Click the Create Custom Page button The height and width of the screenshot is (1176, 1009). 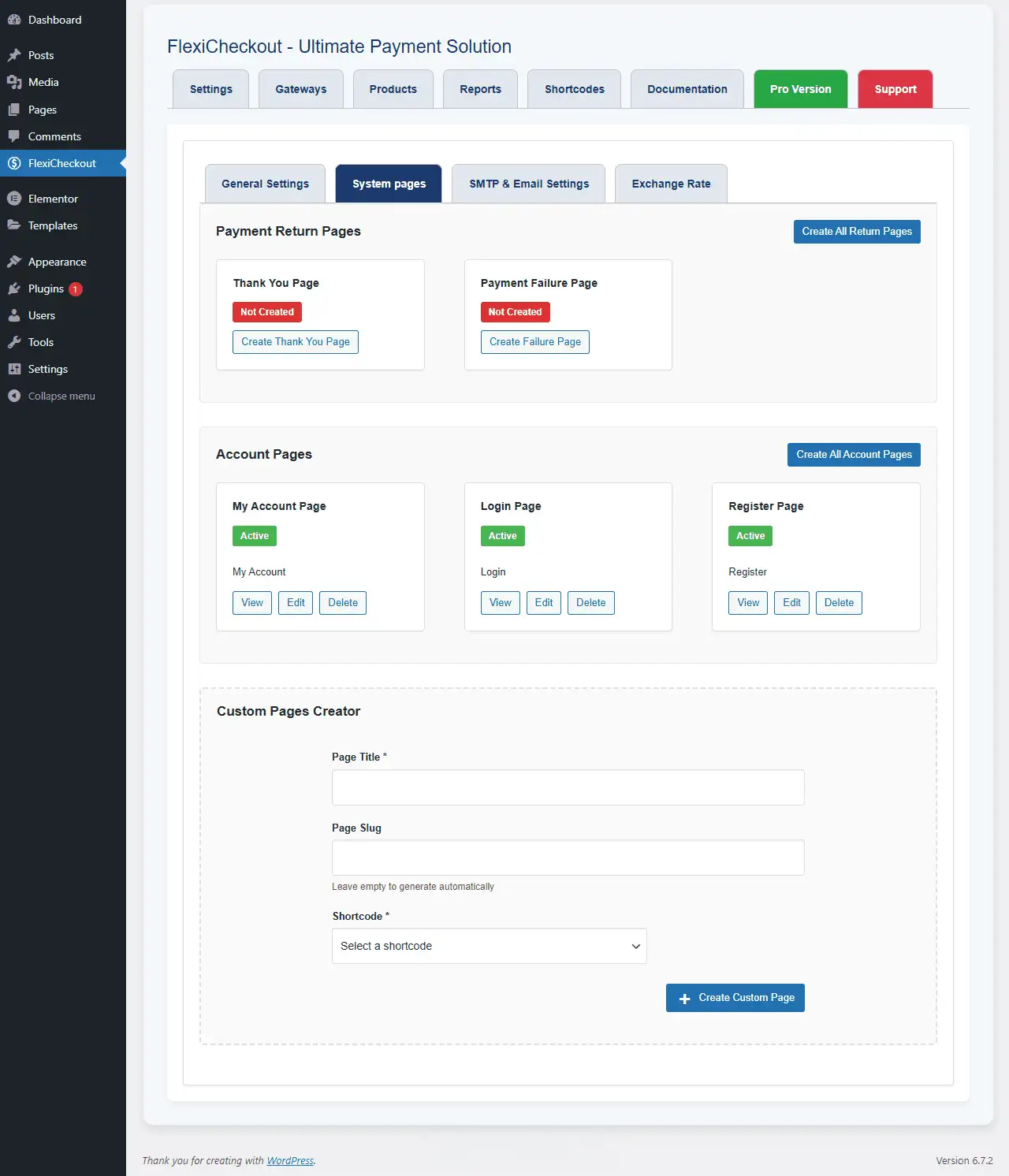(x=735, y=998)
